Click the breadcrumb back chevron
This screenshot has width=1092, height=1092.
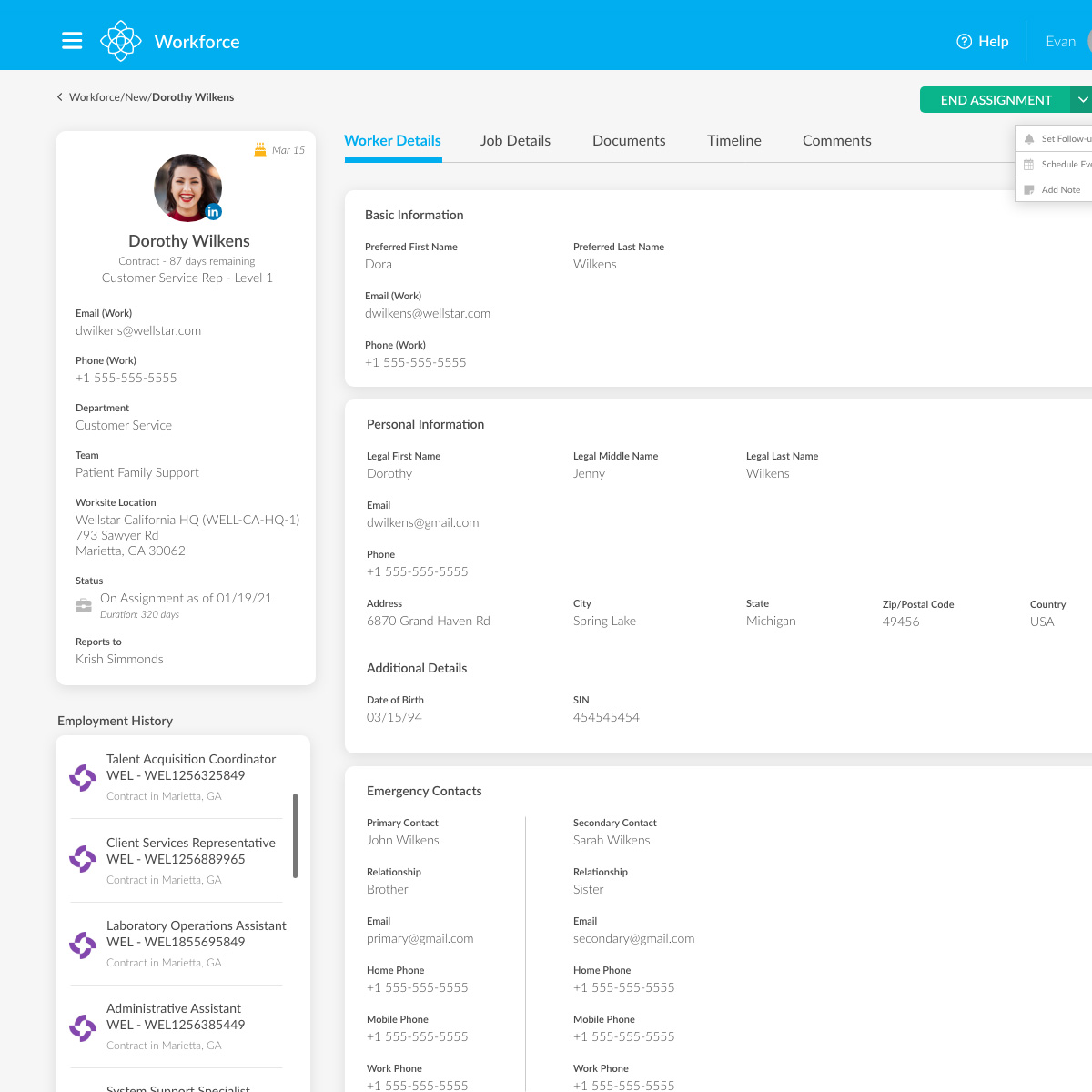pos(60,97)
